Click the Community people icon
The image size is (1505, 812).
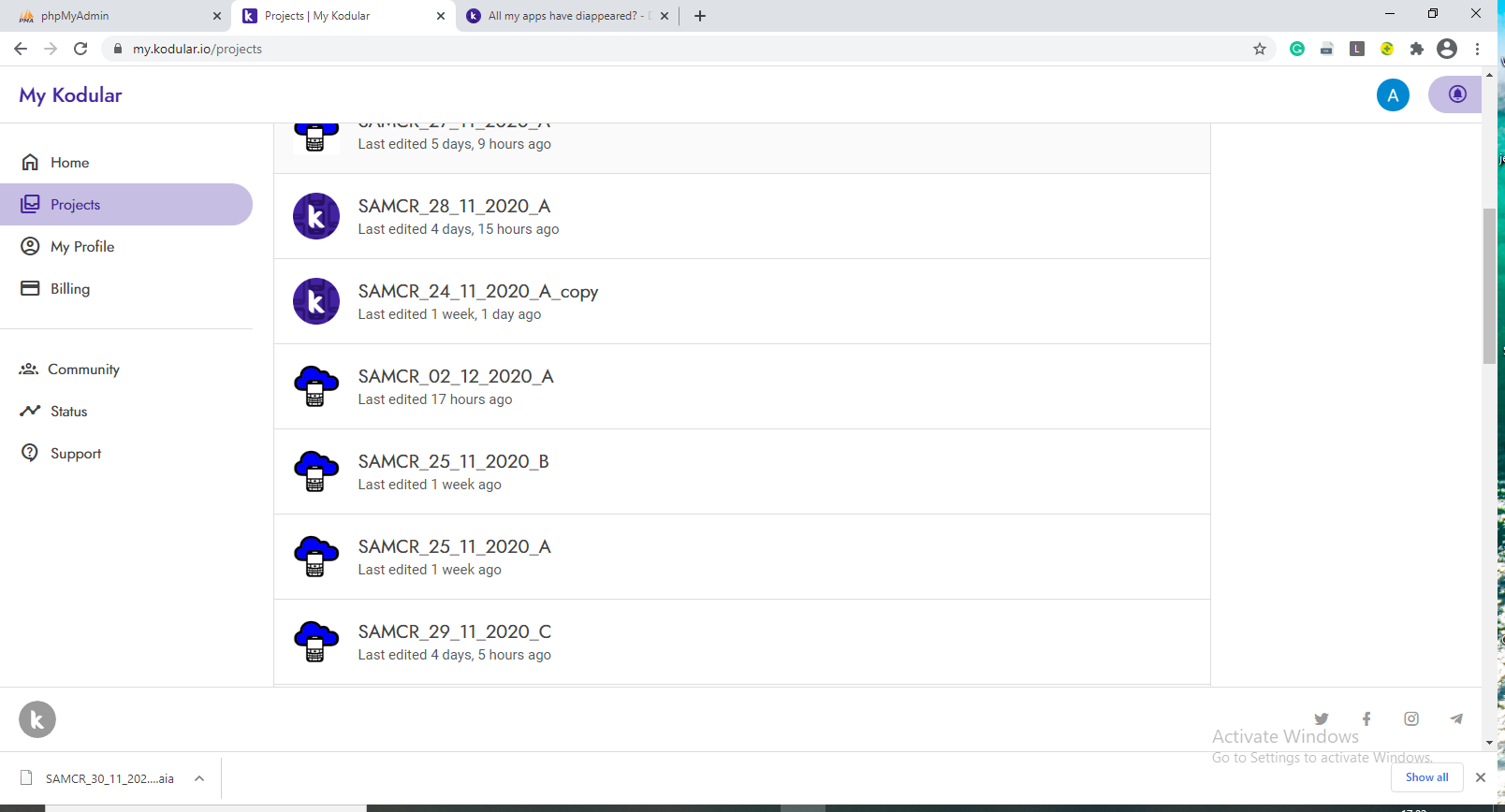(x=29, y=369)
